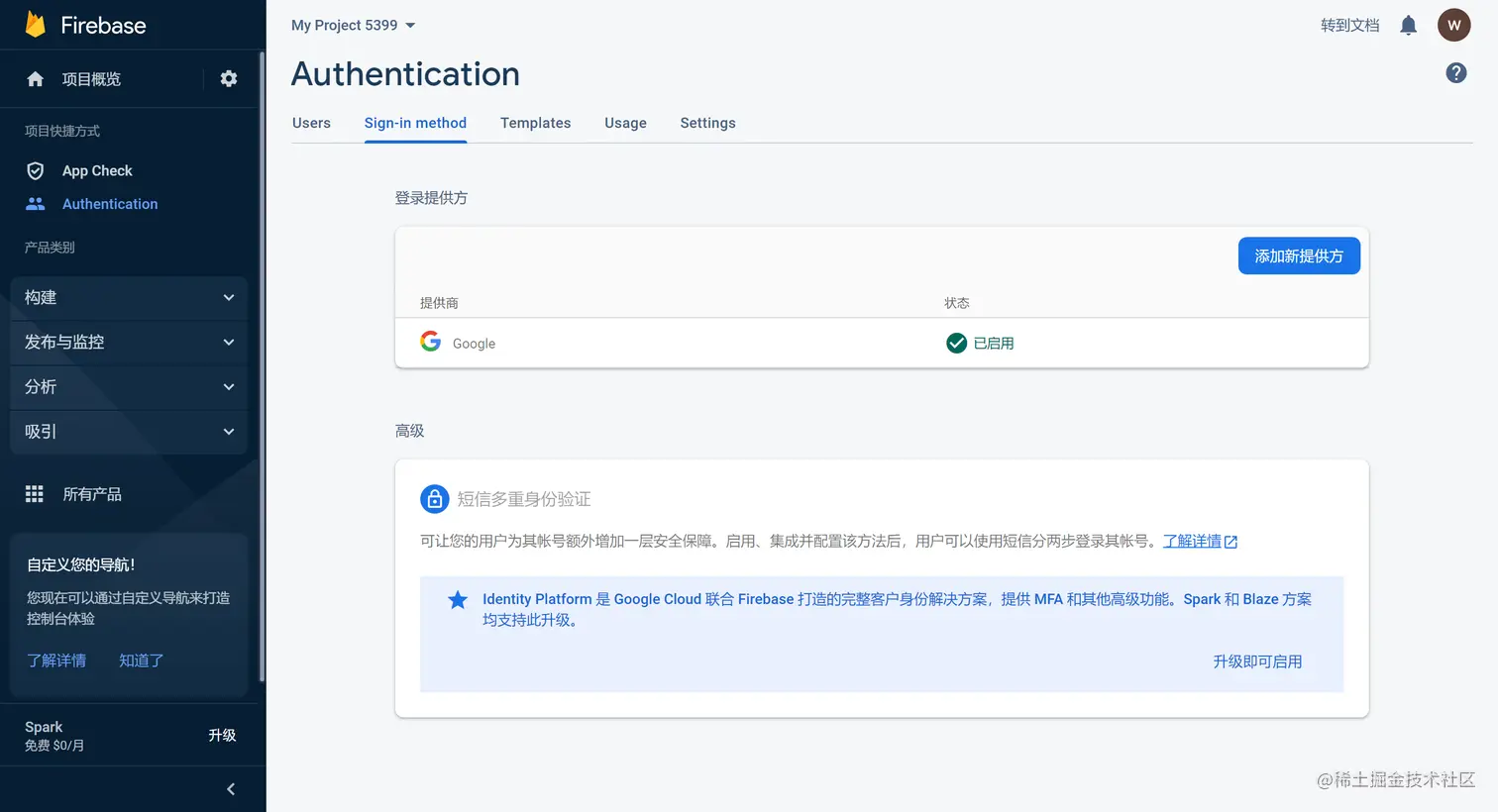Click the Google provider name text
Screen dimensions: 1498x812
(474, 344)
